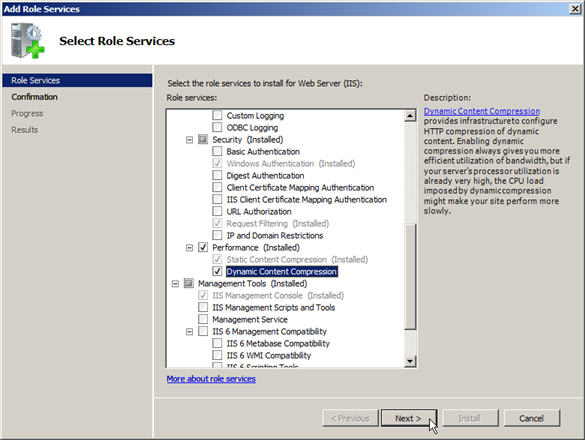Open Dynamic Content Compression description link
Image resolution: width=585 pixels, height=440 pixels.
point(482,111)
